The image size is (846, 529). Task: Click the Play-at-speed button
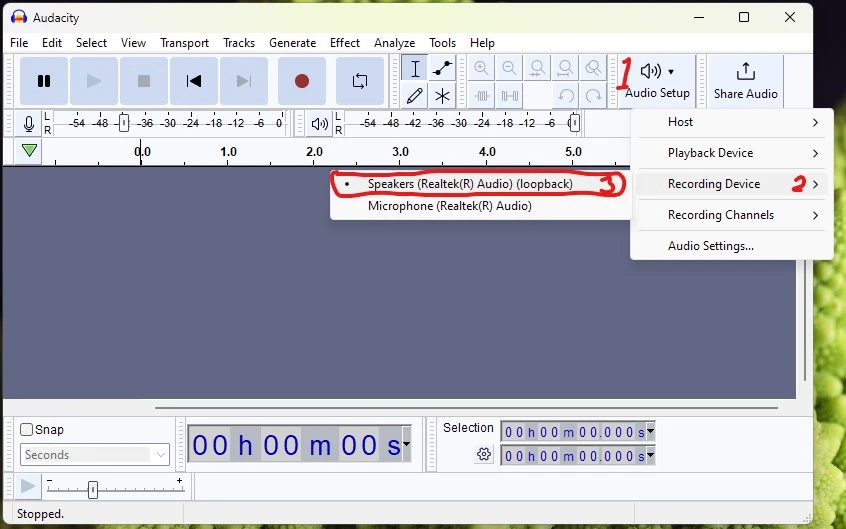28,486
